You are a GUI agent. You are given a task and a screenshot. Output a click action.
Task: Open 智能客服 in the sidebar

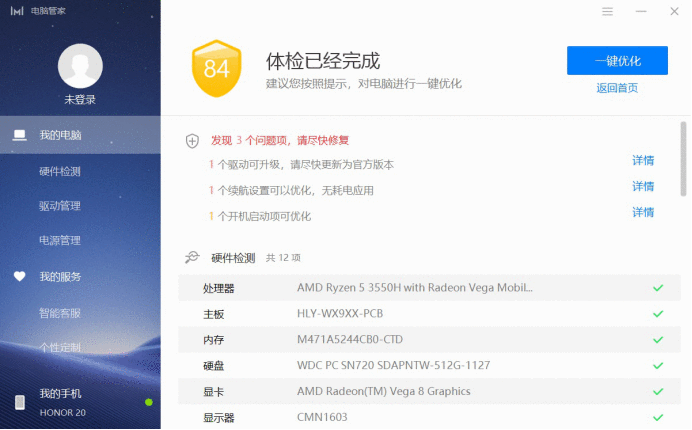pos(60,313)
